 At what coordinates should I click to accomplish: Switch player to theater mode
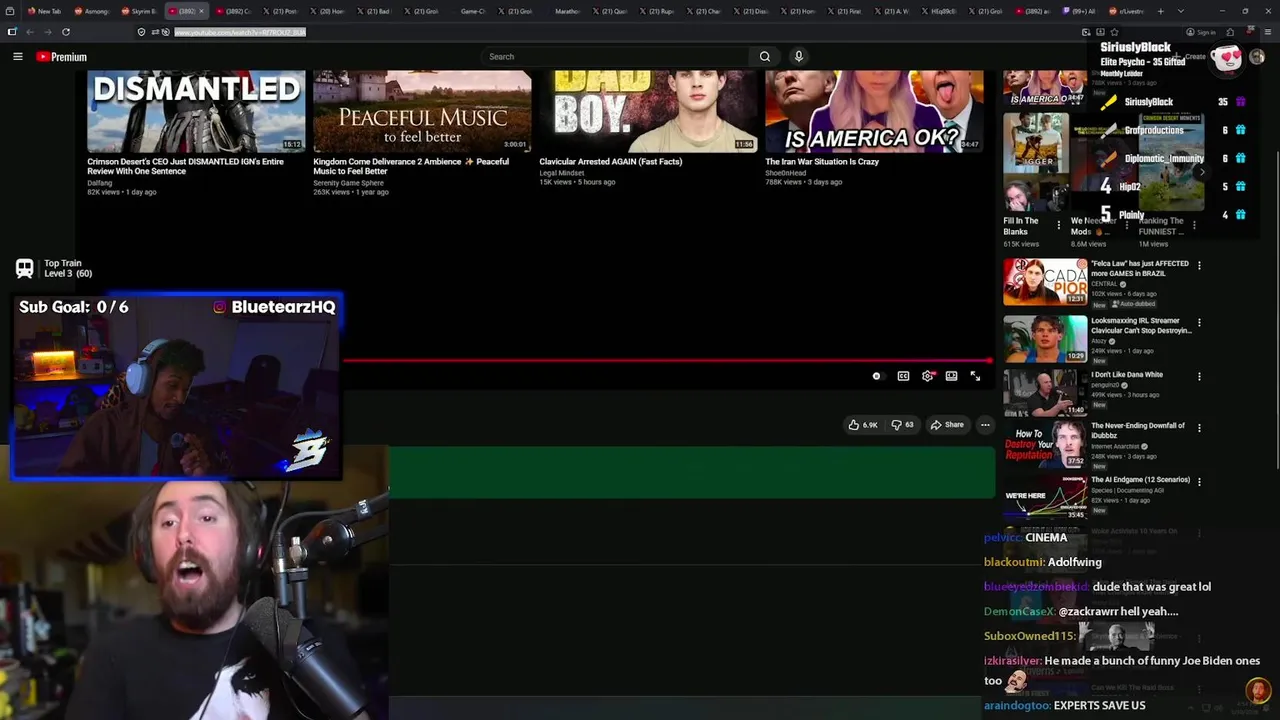[951, 376]
